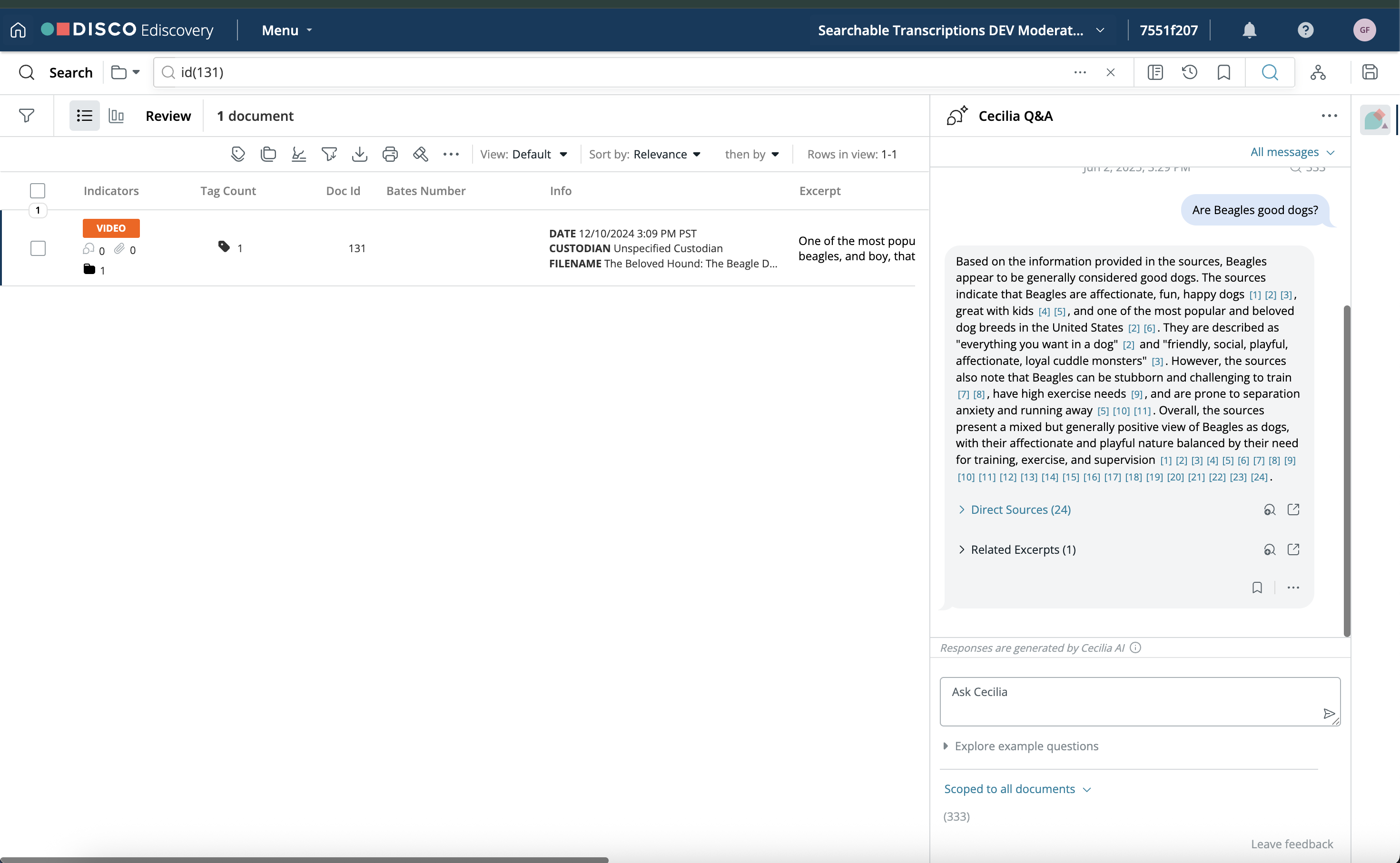Expand Explore example questions
Image resolution: width=1400 pixels, height=863 pixels.
coord(1020,746)
